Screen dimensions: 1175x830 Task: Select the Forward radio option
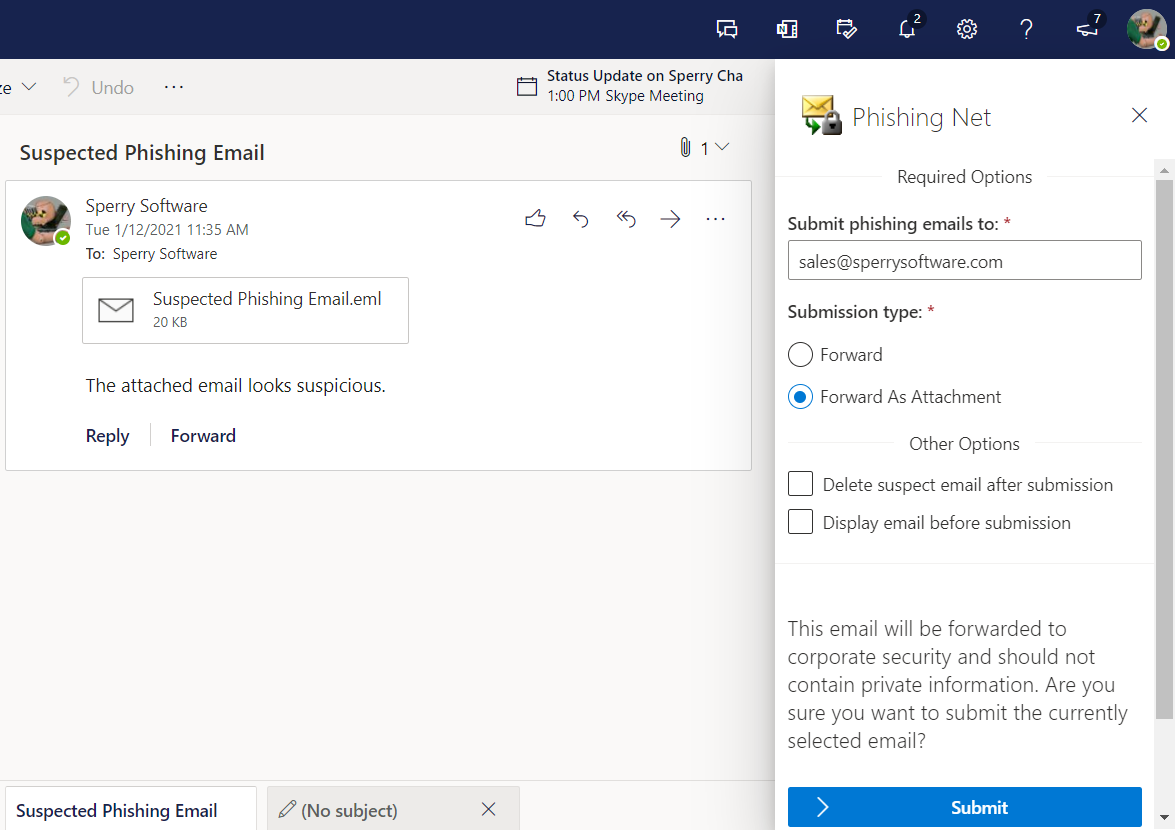800,354
